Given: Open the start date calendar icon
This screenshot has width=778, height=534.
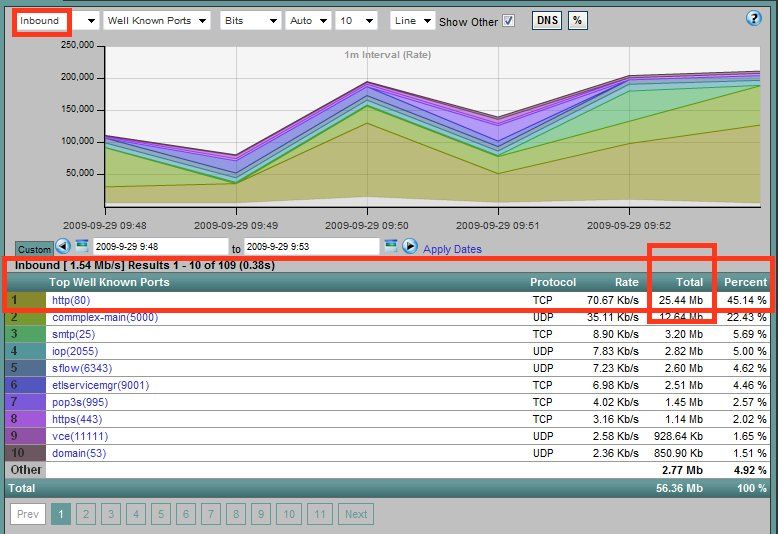Looking at the screenshot, I should pos(82,246).
